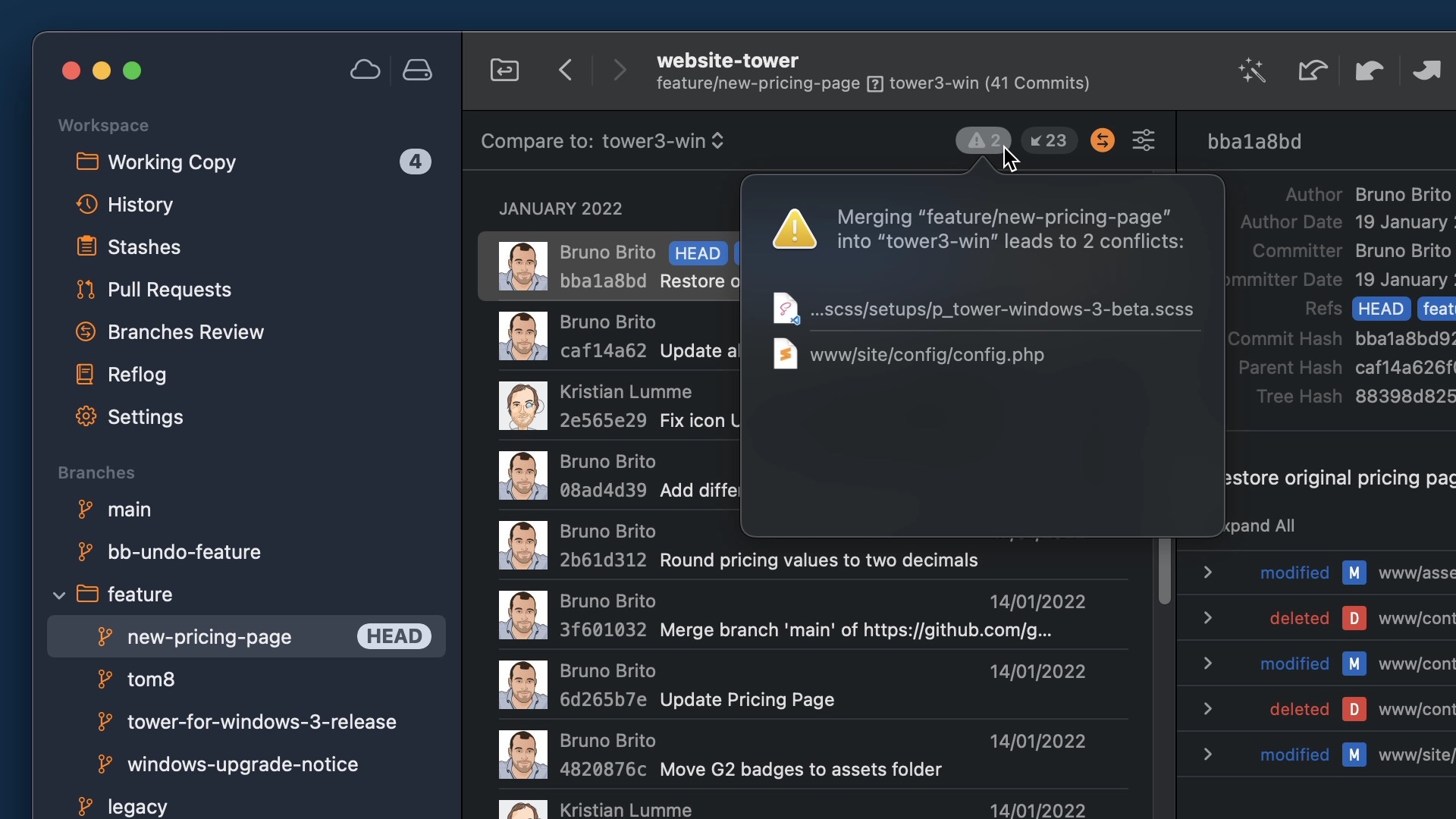
Task: Open the Pull Requests view
Action: [169, 289]
